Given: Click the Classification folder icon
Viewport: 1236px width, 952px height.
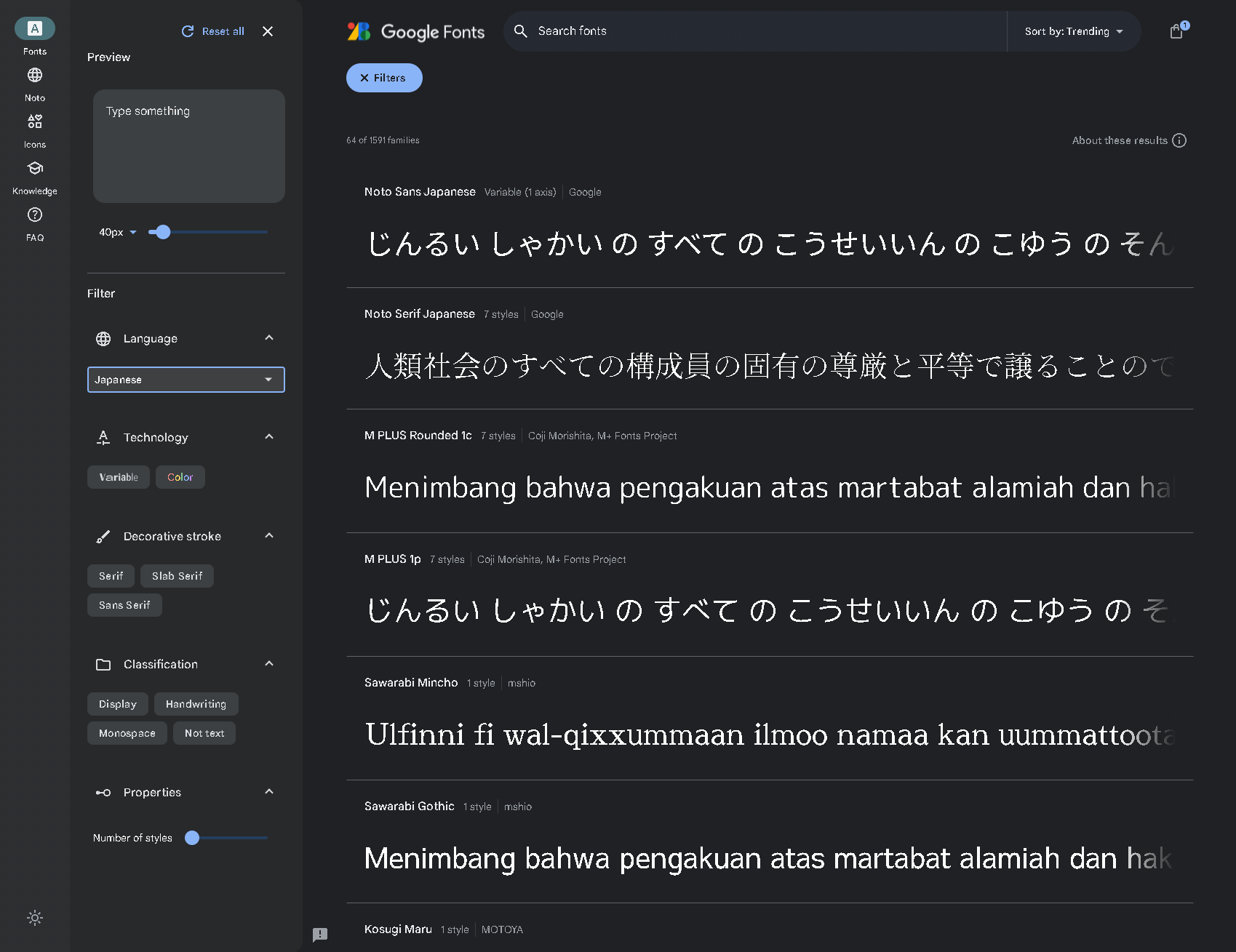Looking at the screenshot, I should (103, 665).
